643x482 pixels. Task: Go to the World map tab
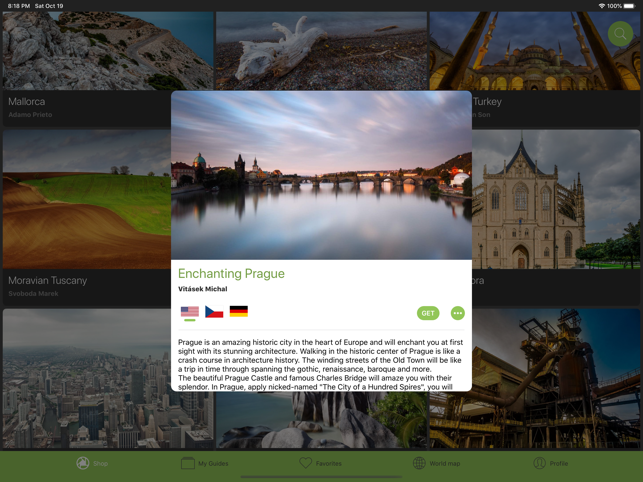click(x=436, y=463)
